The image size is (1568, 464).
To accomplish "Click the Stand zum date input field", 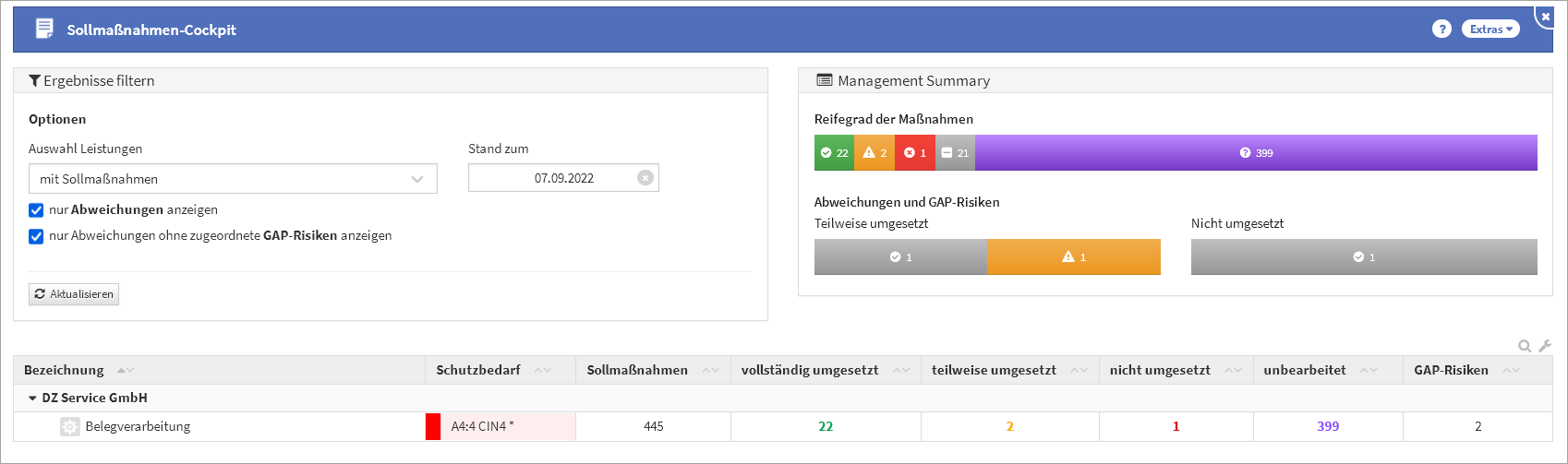I will click(x=554, y=178).
